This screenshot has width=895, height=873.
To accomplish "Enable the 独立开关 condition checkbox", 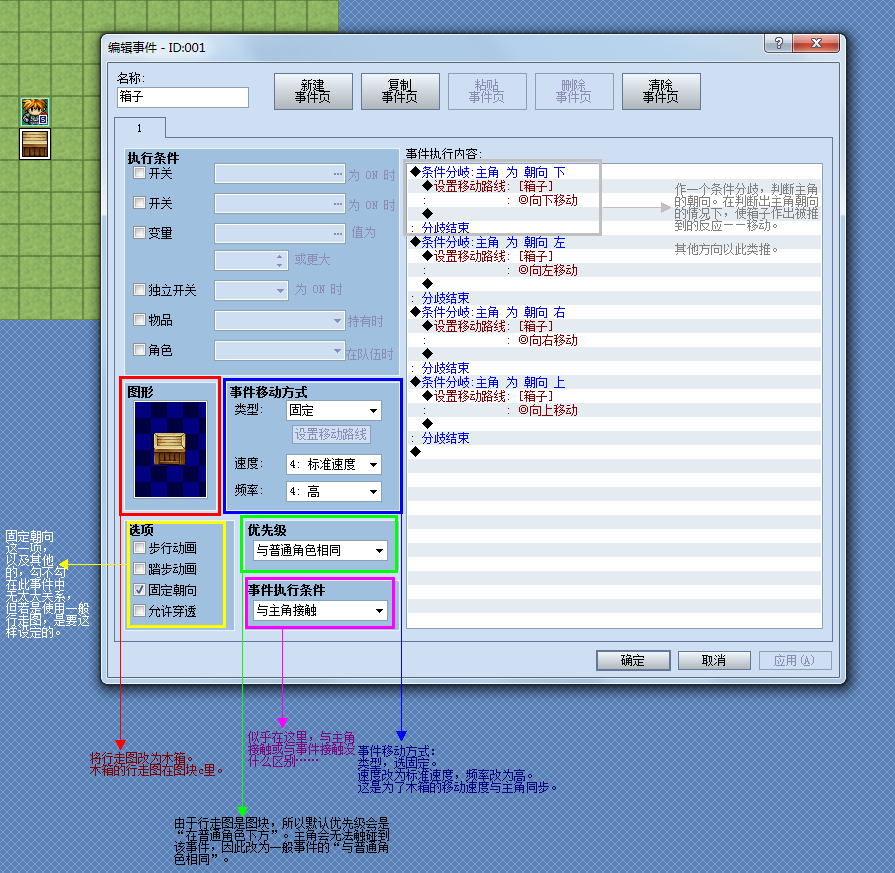I will tap(139, 289).
